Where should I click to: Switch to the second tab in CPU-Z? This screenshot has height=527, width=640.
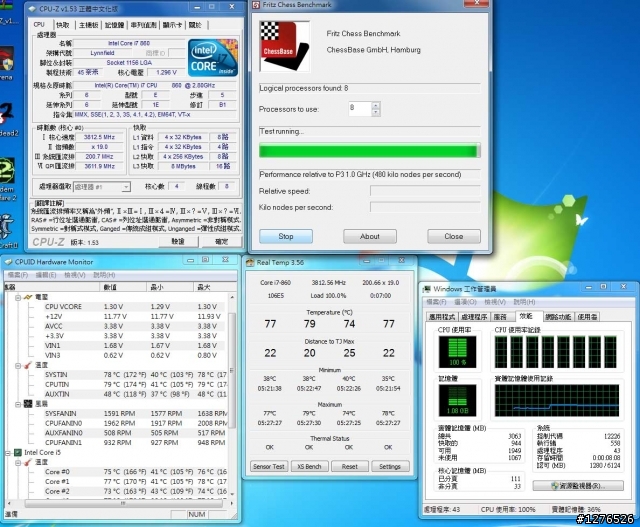coord(63,25)
